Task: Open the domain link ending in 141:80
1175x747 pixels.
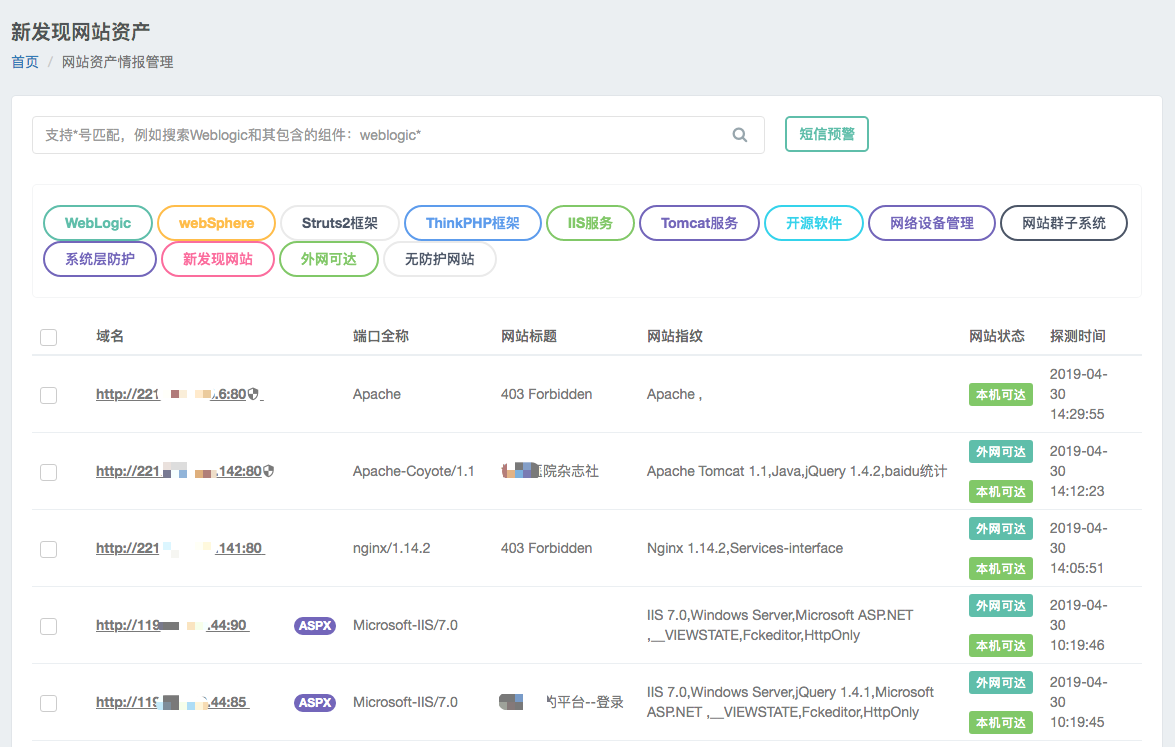Action: coord(179,548)
